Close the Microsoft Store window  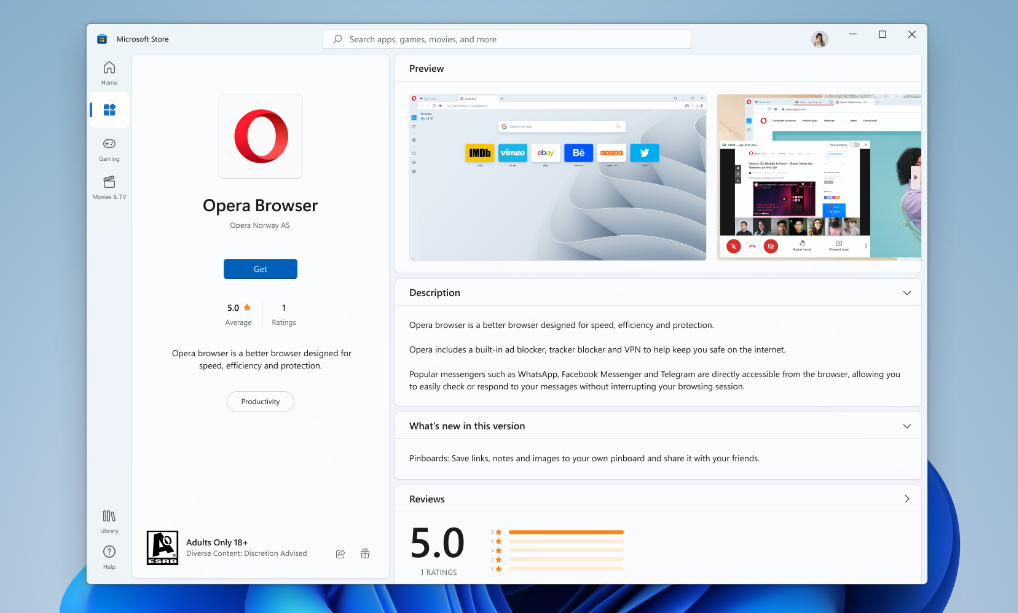912,34
